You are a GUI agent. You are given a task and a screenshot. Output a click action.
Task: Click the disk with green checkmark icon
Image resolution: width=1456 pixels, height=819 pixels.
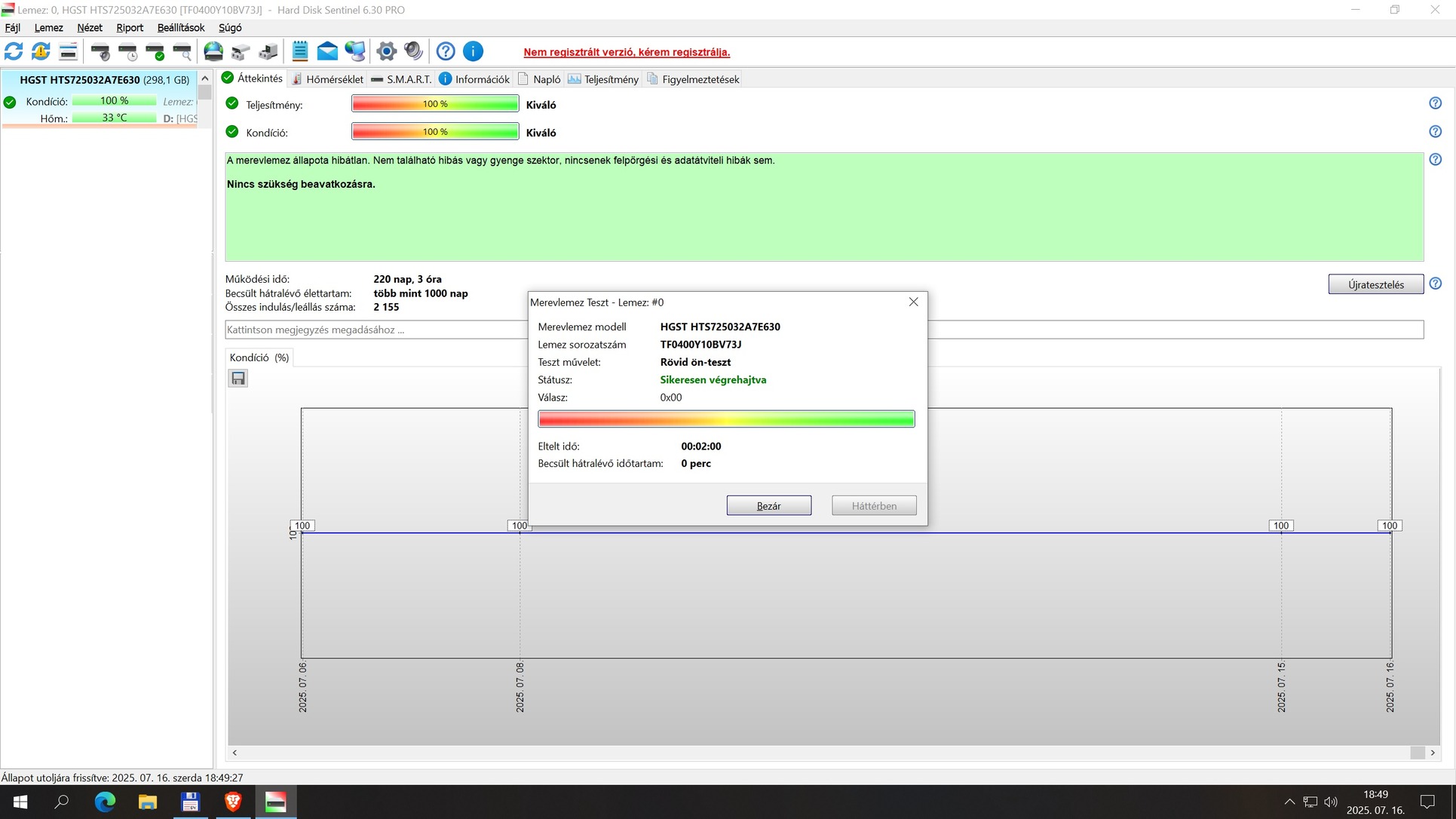click(155, 51)
